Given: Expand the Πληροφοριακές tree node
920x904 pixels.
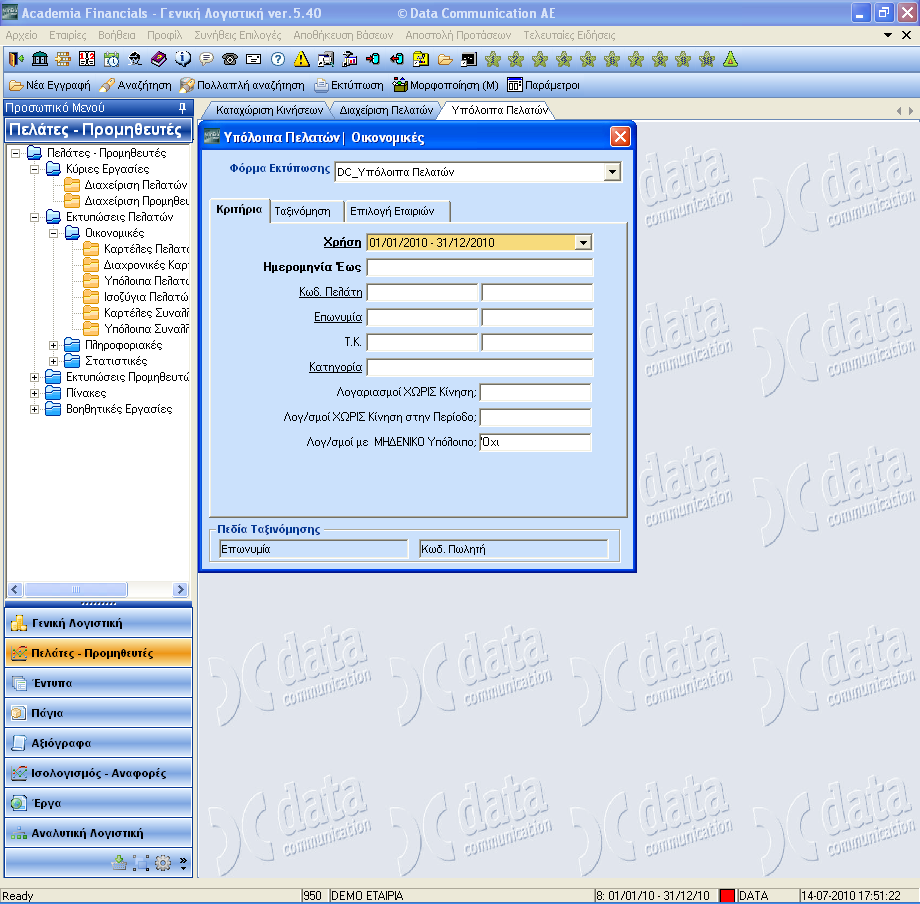Looking at the screenshot, I should [53, 345].
